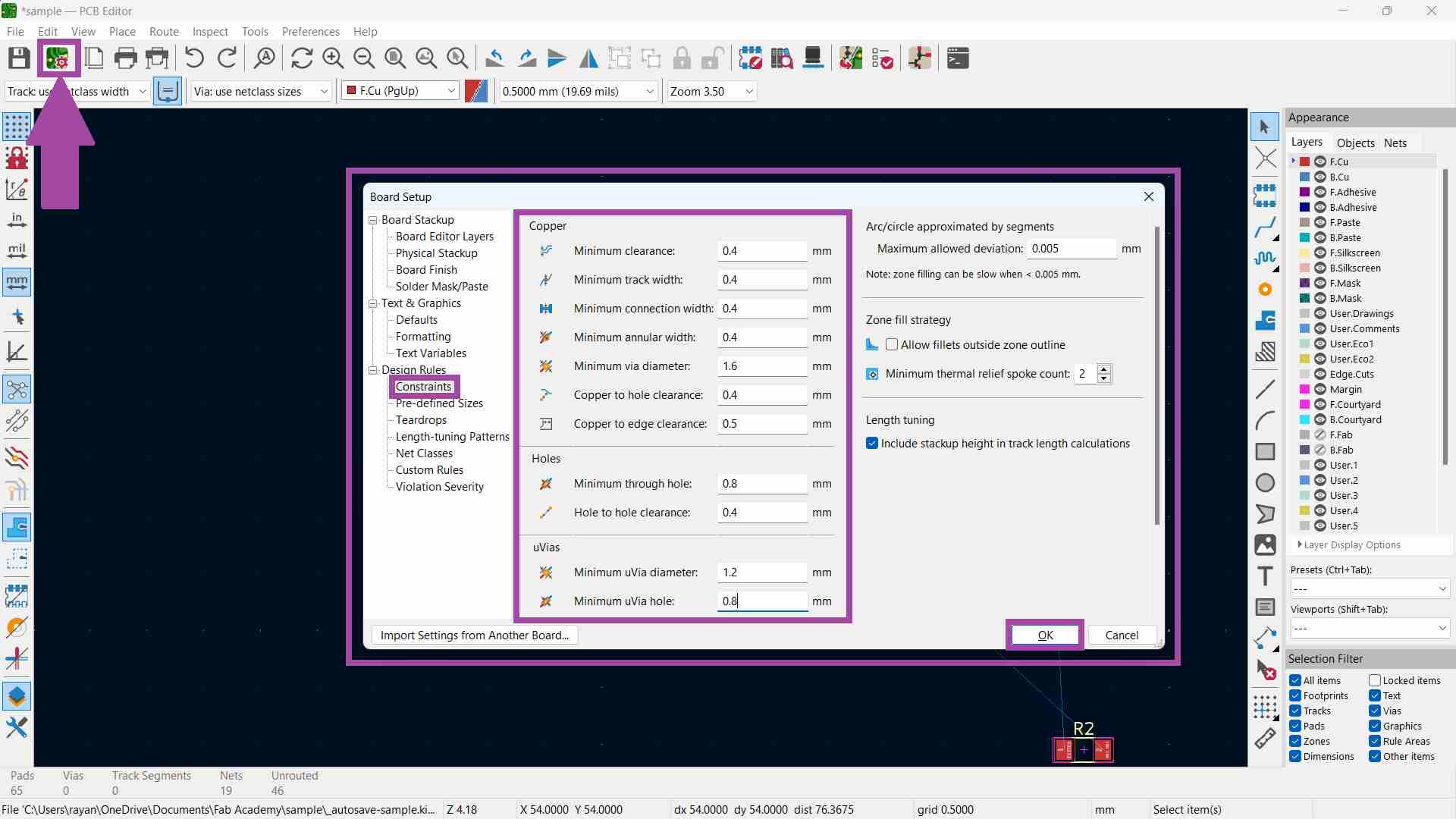Collapse the Board Stackup tree node

point(373,220)
